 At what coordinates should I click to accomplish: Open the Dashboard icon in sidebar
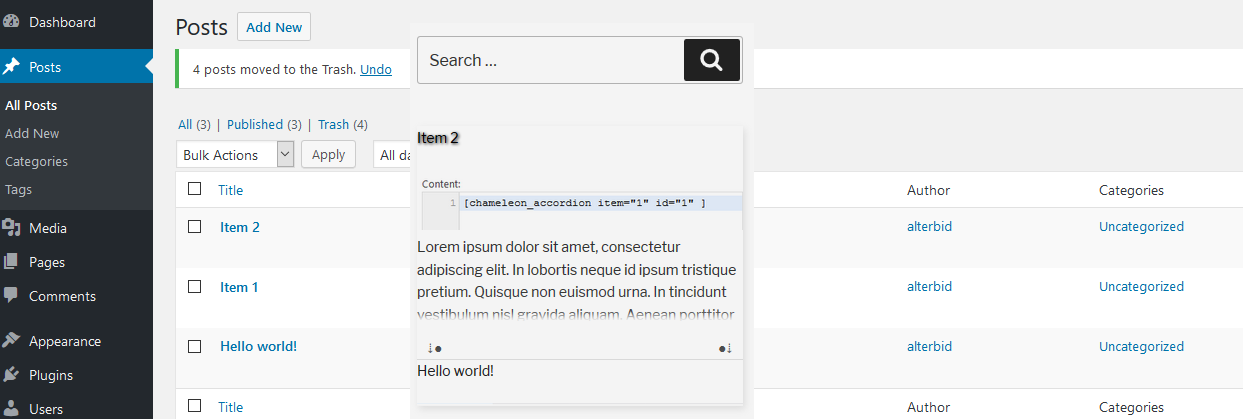pyautogui.click(x=12, y=21)
